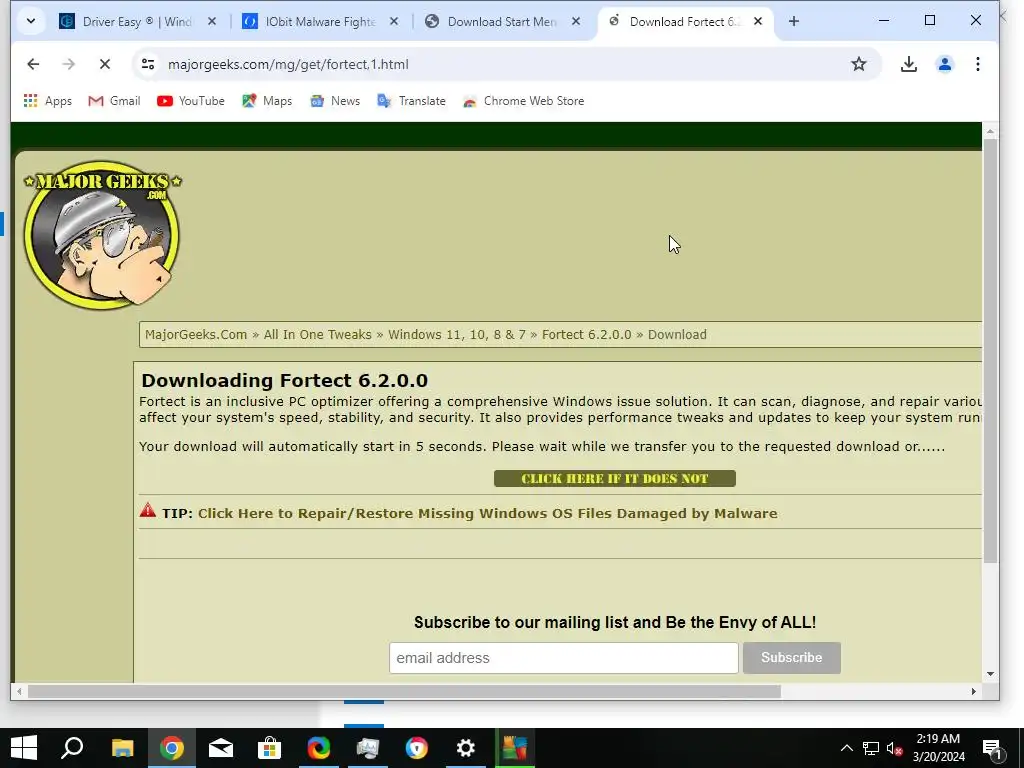Open the Windows Start menu
Screen dimensions: 1024x768
(24, 748)
